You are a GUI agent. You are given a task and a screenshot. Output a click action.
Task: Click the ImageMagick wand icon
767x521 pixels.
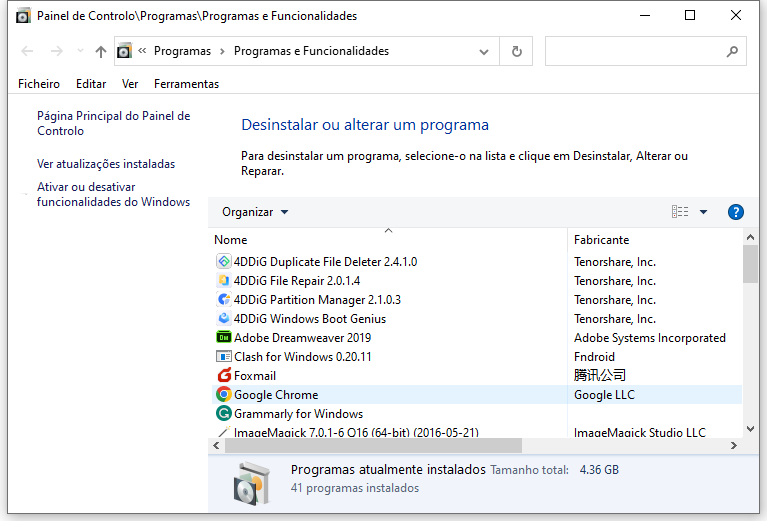pos(224,431)
